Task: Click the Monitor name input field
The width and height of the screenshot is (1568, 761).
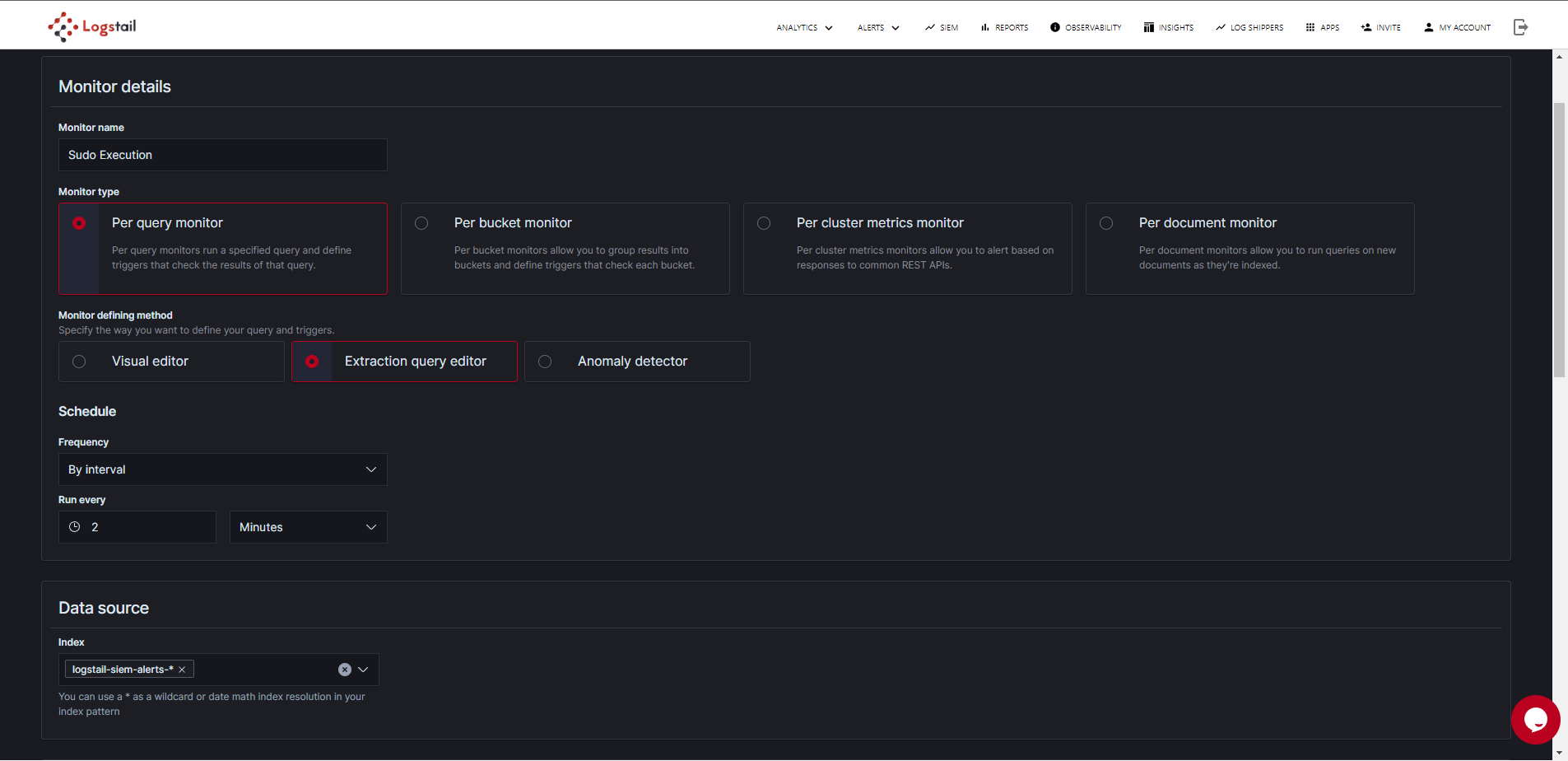Action: click(x=223, y=155)
